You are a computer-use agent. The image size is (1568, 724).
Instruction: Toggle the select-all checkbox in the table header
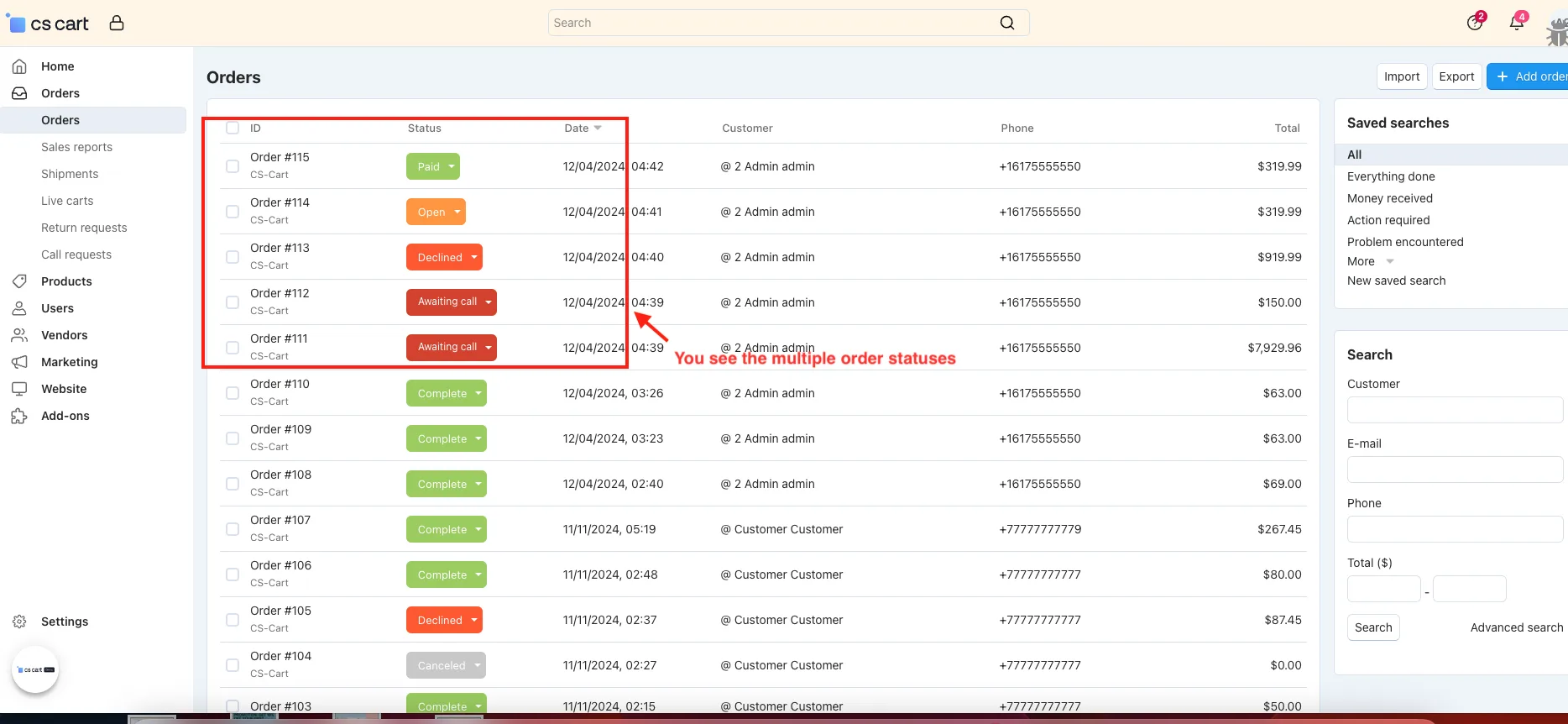[233, 129]
